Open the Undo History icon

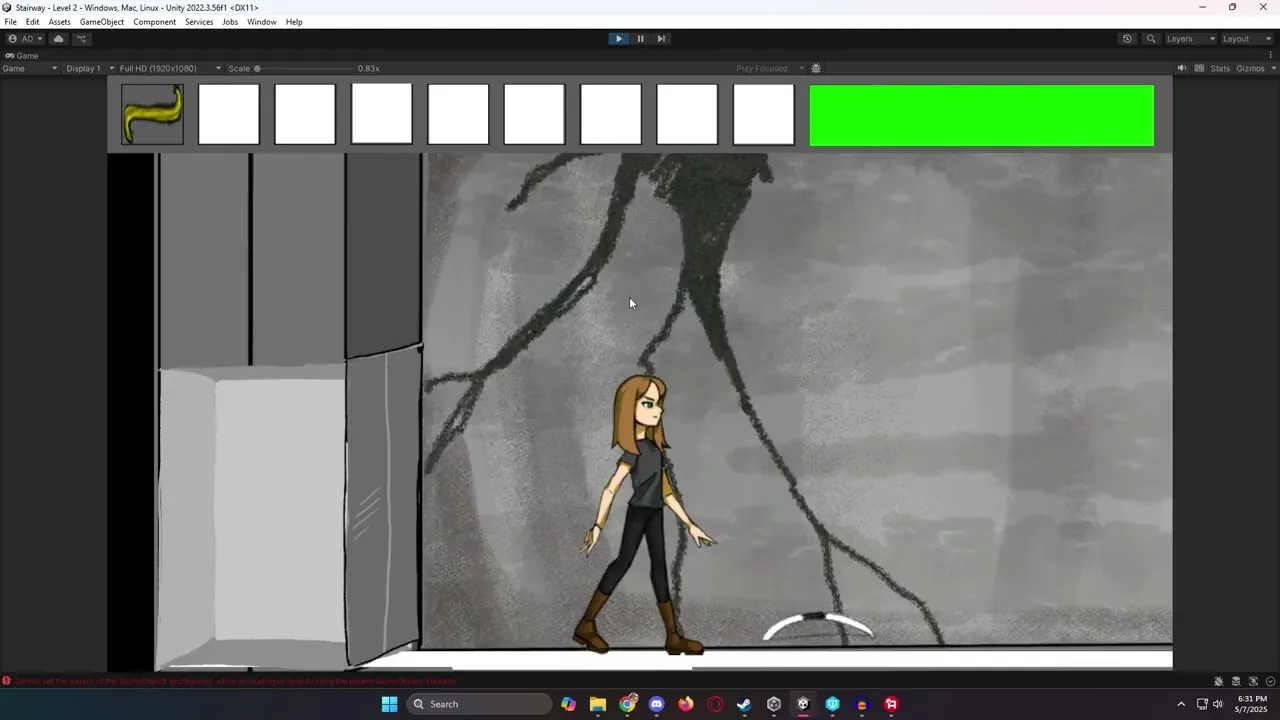(x=1127, y=39)
